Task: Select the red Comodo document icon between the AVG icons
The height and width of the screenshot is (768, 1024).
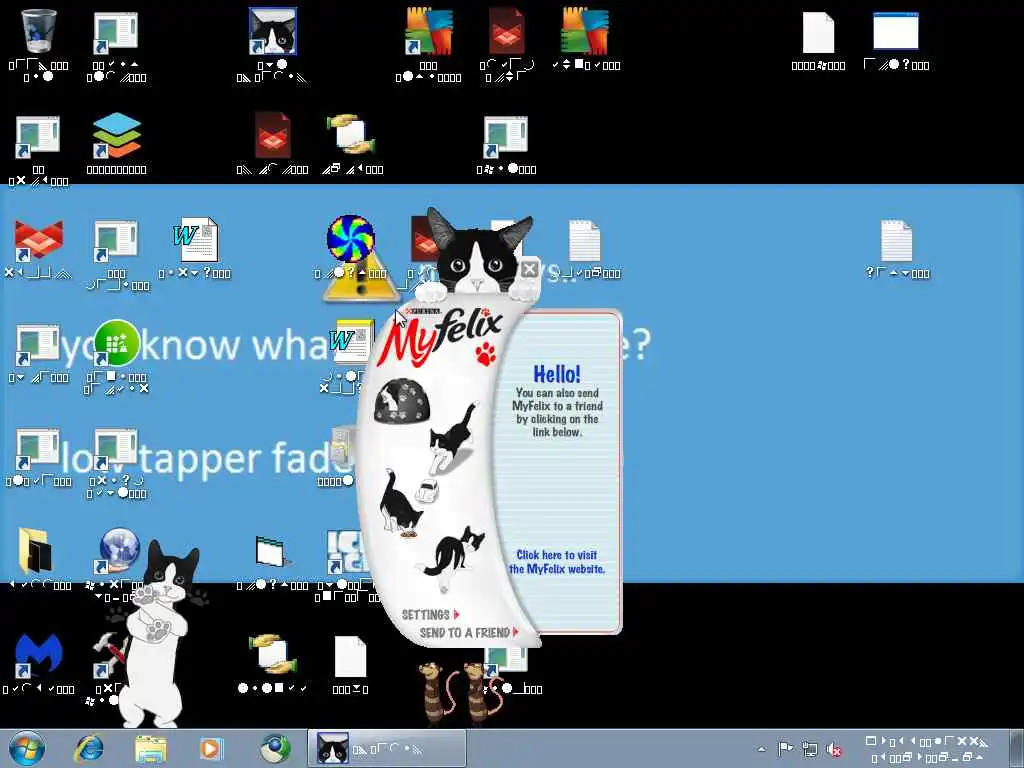Action: [x=507, y=31]
